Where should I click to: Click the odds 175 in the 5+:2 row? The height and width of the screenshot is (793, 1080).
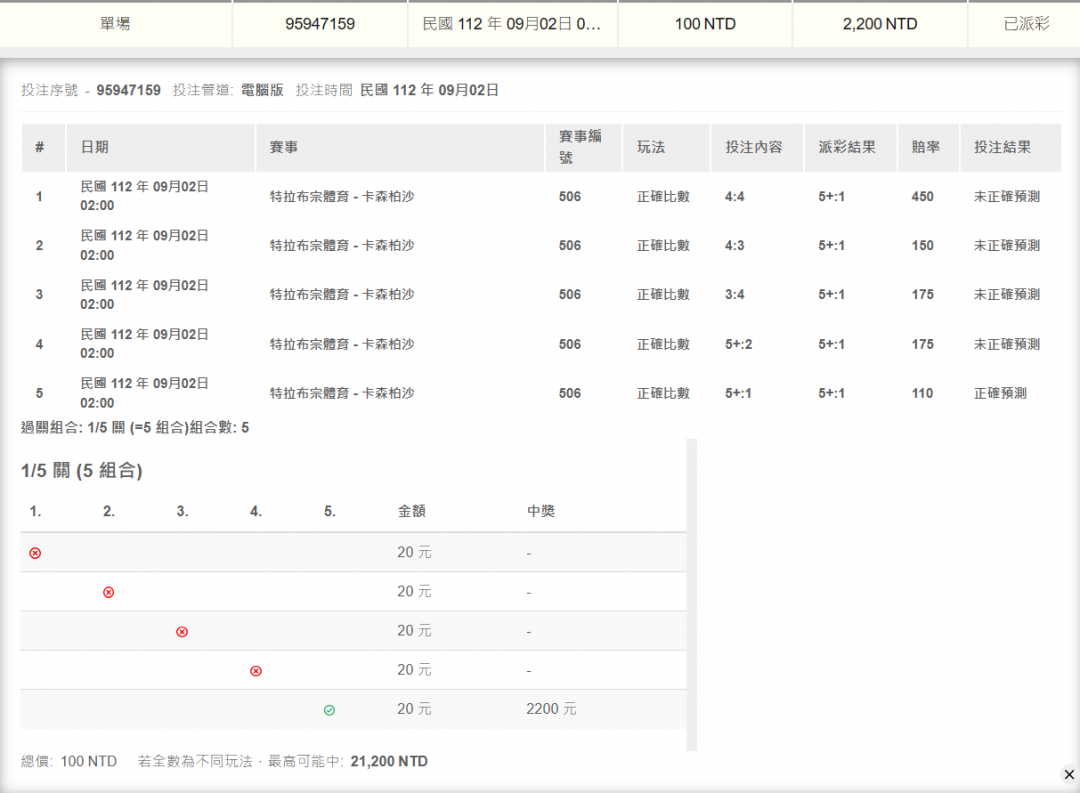(x=922, y=344)
